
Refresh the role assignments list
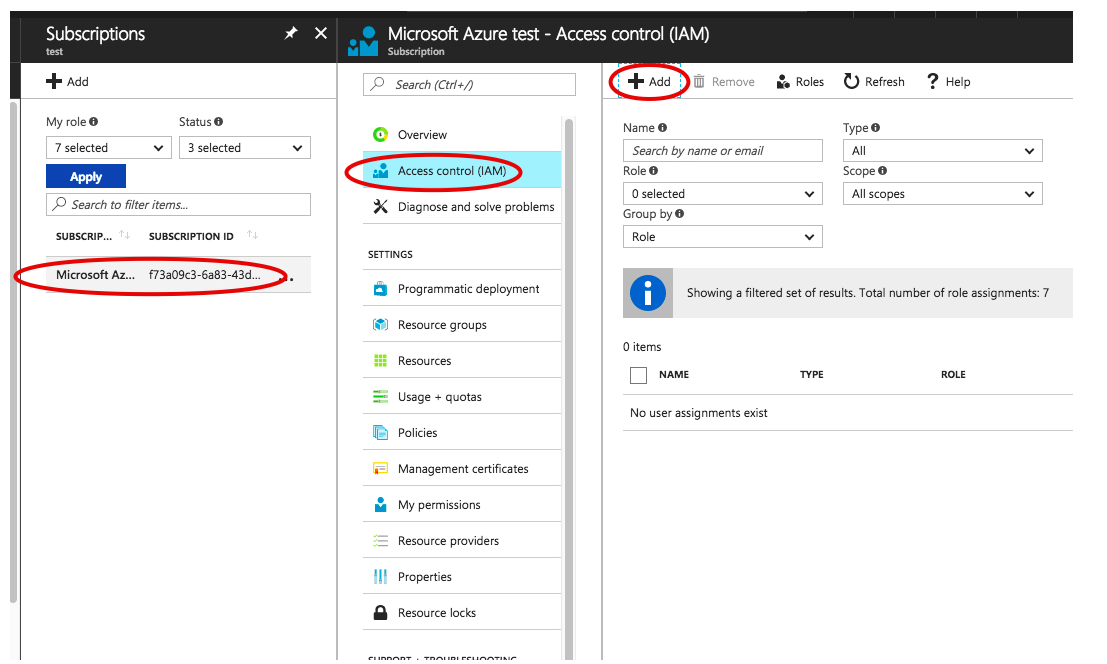[x=874, y=82]
